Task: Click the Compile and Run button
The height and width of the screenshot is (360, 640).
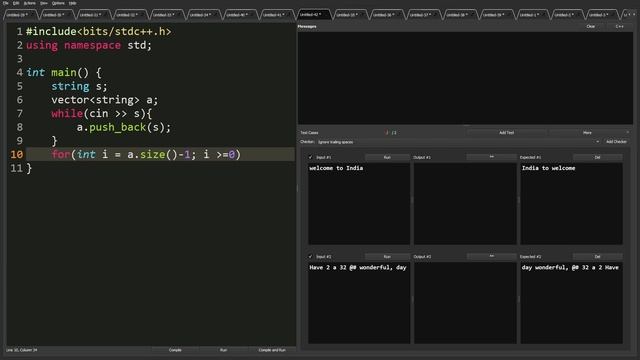Action: click(272, 350)
